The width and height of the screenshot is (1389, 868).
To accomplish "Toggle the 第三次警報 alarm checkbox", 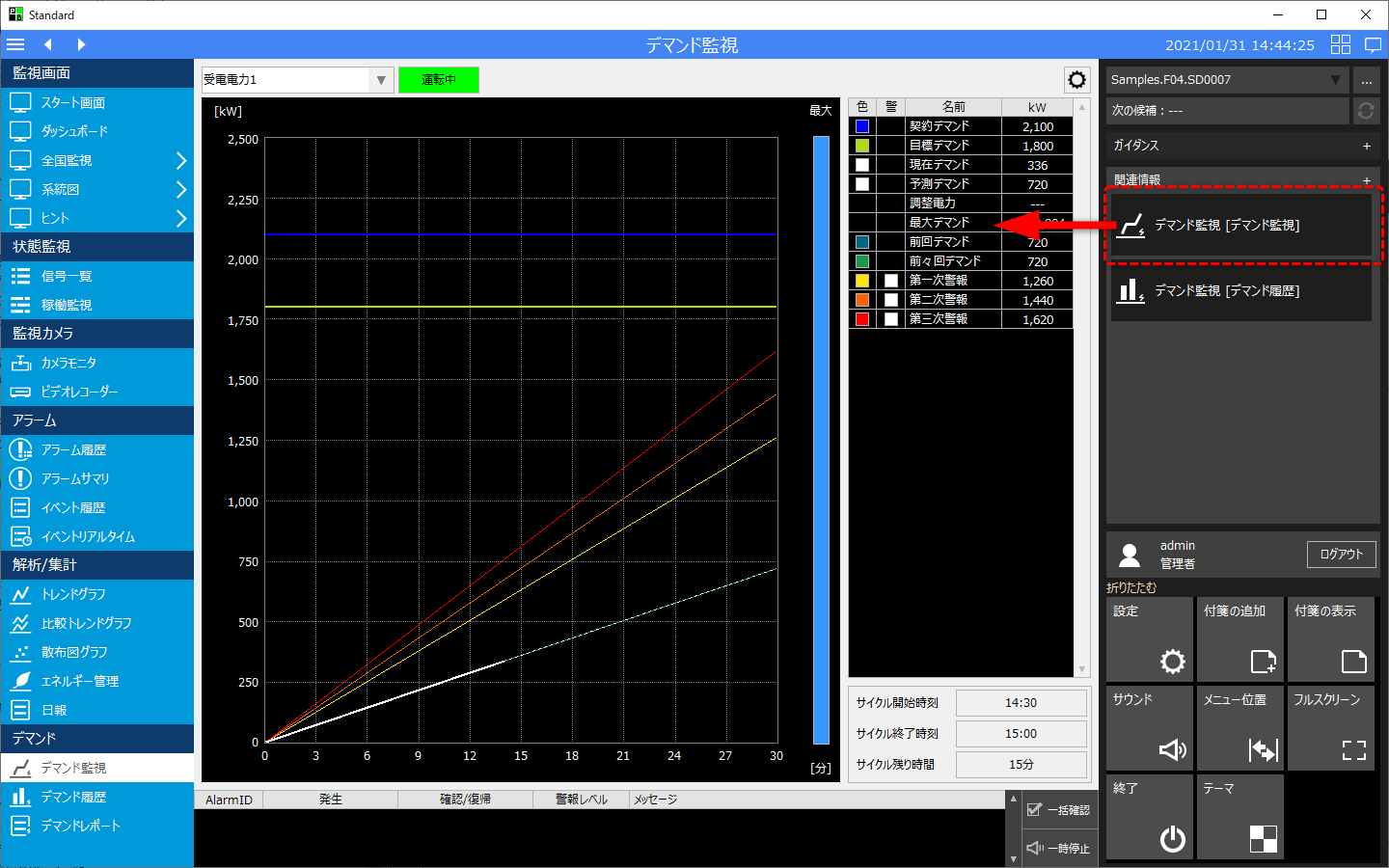I will click(891, 319).
